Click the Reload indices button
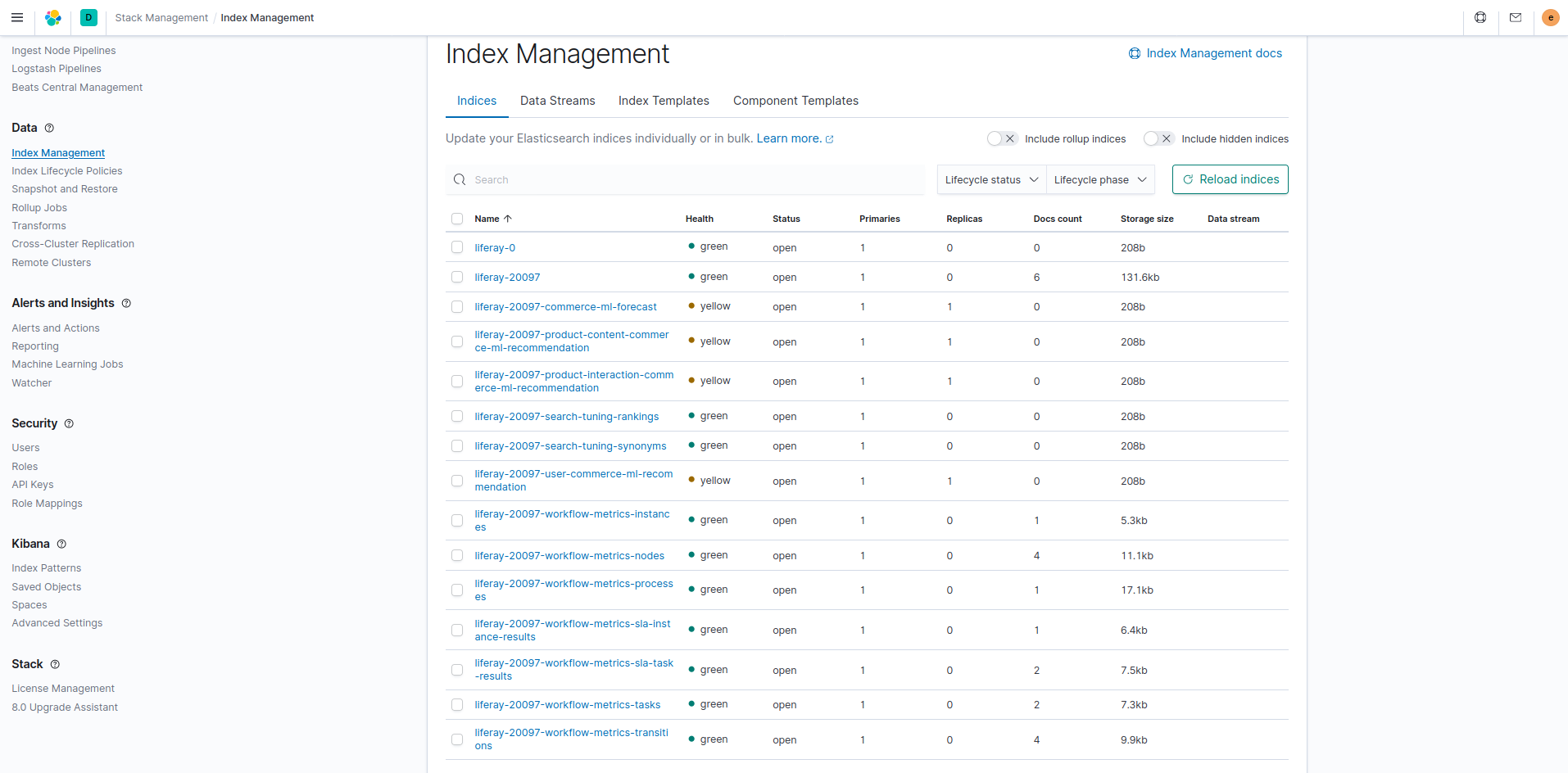 [1230, 179]
